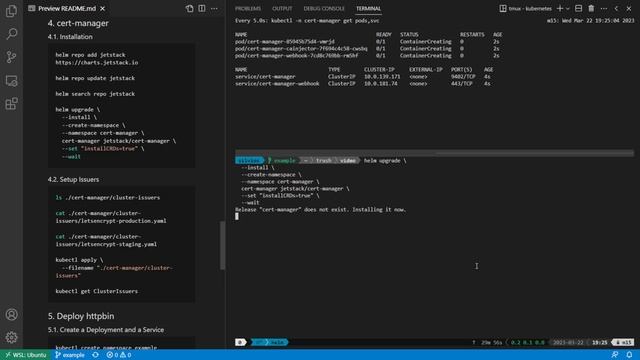Split the terminal pane
Image resolution: width=640 pixels, height=360 pixels.
click(578, 9)
